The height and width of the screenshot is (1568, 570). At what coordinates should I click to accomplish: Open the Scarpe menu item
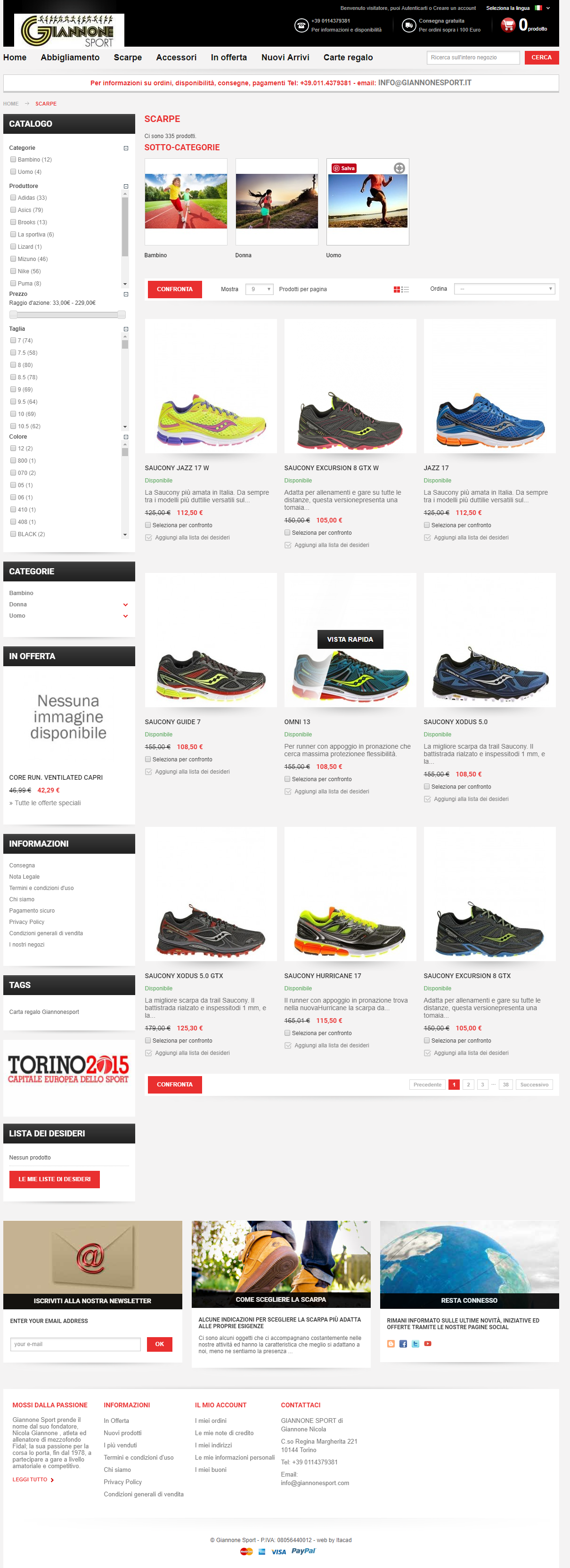point(128,57)
